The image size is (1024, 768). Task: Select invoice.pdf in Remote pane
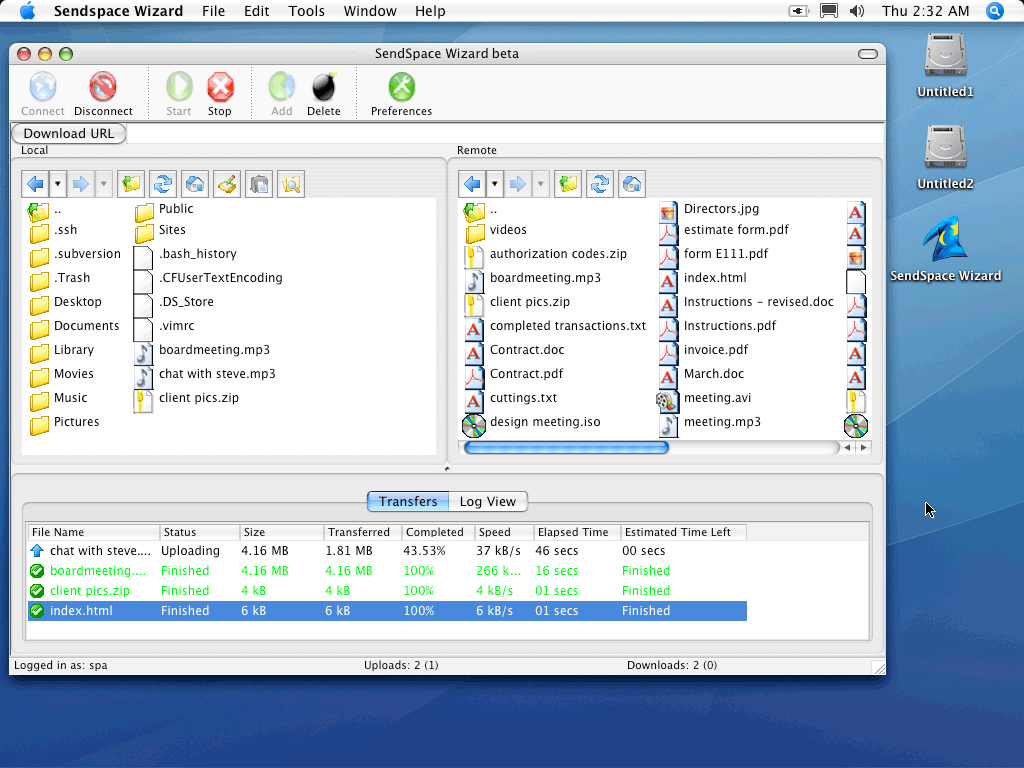coord(703,350)
